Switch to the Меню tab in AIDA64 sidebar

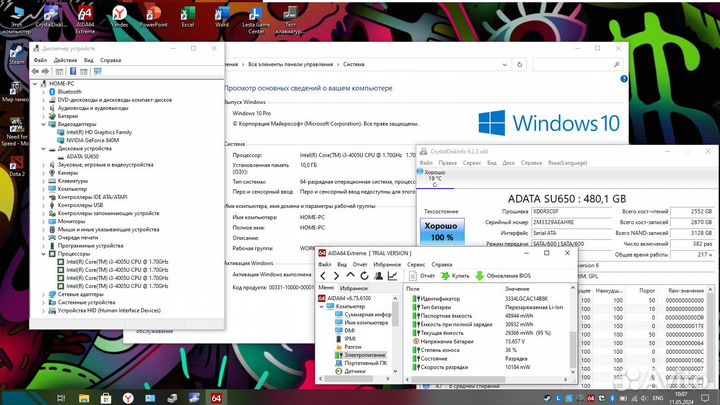pyautogui.click(x=326, y=288)
